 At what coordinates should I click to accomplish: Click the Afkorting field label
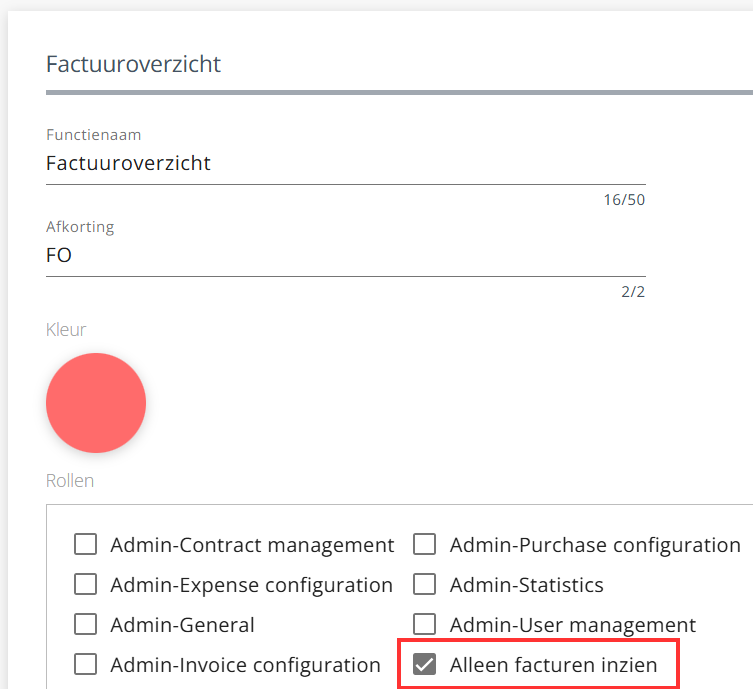click(80, 227)
